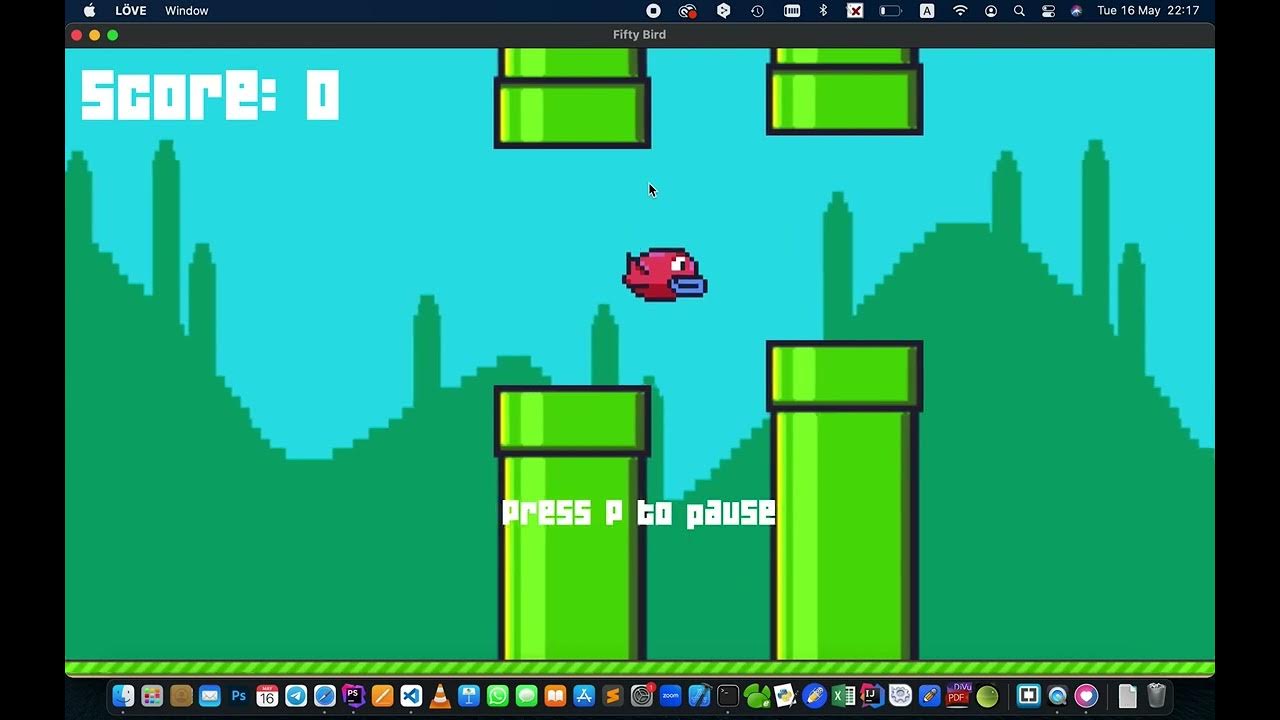Open Trash in the Dock
Image resolution: width=1280 pixels, height=720 pixels.
coord(1156,695)
